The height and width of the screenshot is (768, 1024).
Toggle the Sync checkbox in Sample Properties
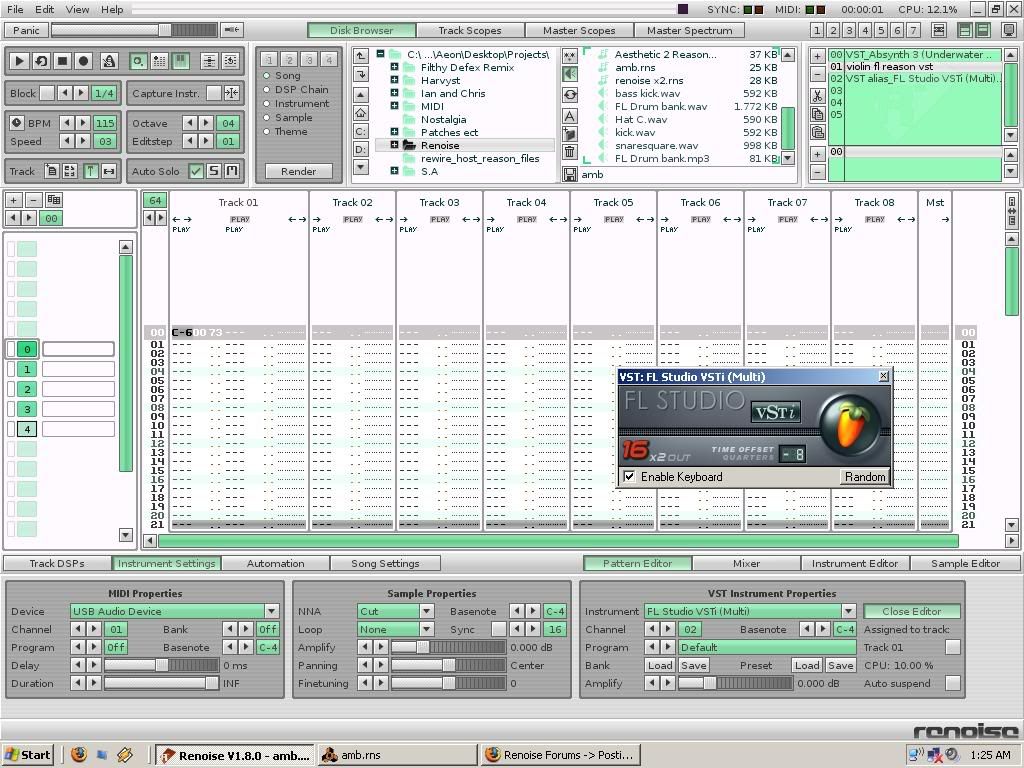pos(499,629)
